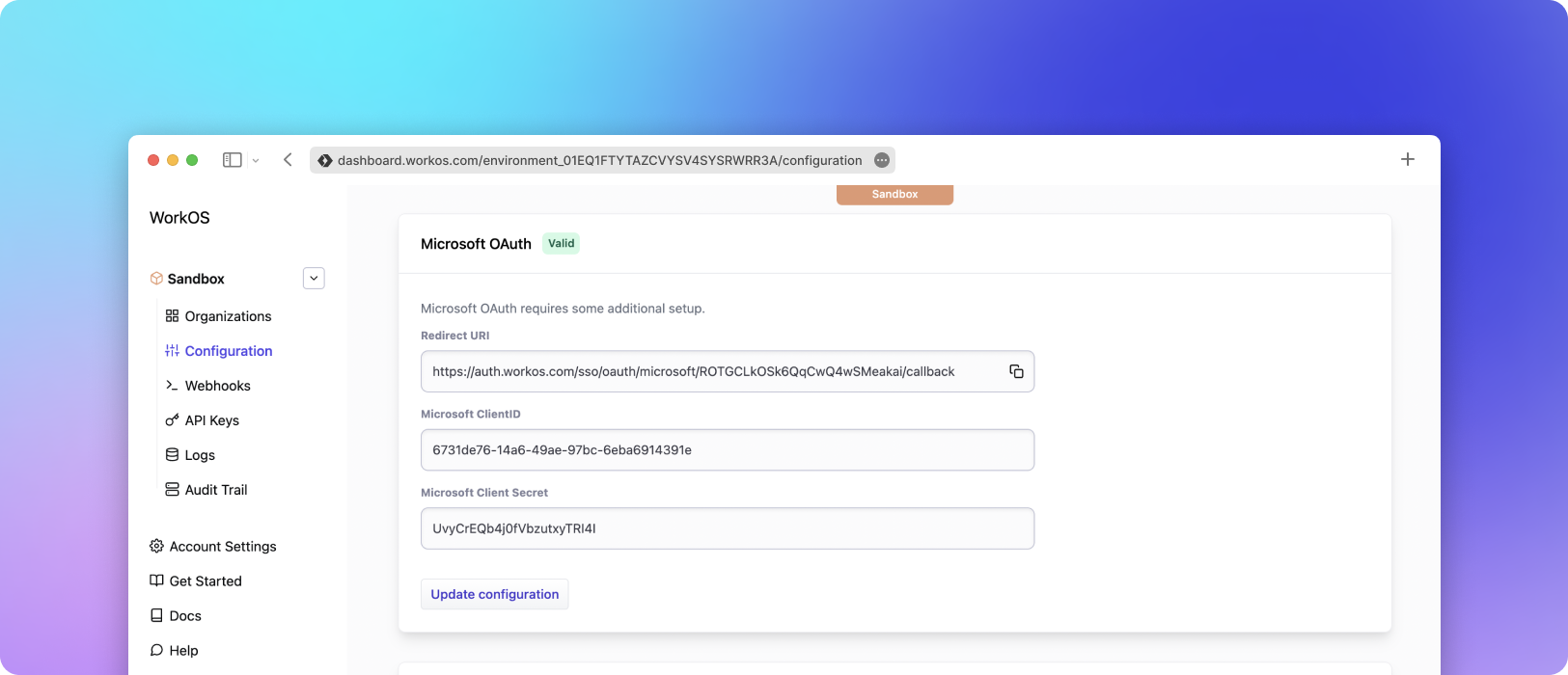Viewport: 1568px width, 675px height.
Task: Open the address bar ellipsis menu
Action: 882,160
